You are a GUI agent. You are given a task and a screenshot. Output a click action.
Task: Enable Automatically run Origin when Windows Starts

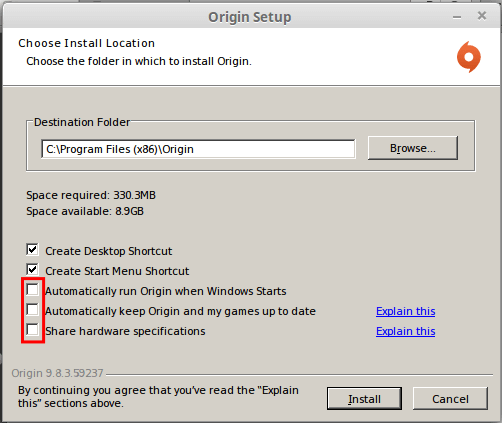32,290
